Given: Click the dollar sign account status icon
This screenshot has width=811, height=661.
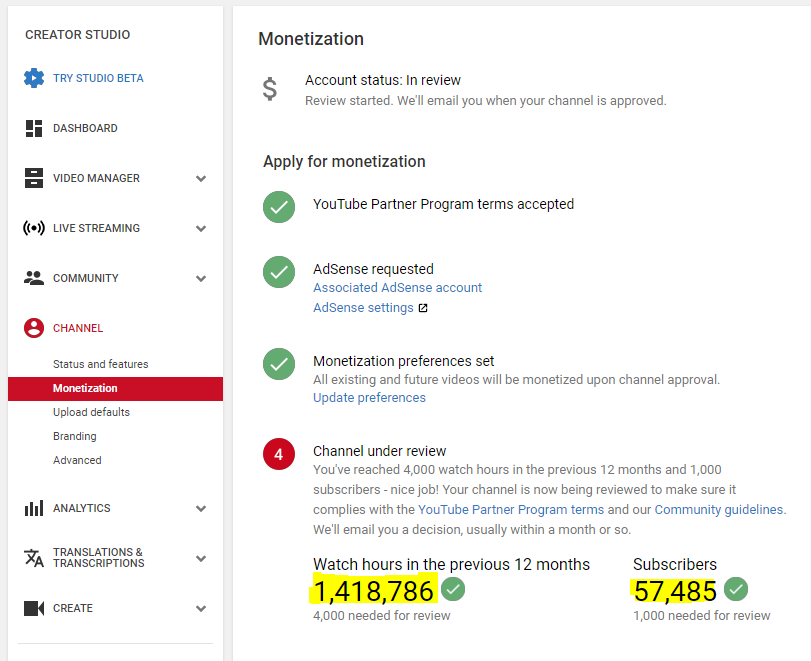Looking at the screenshot, I should (x=269, y=89).
